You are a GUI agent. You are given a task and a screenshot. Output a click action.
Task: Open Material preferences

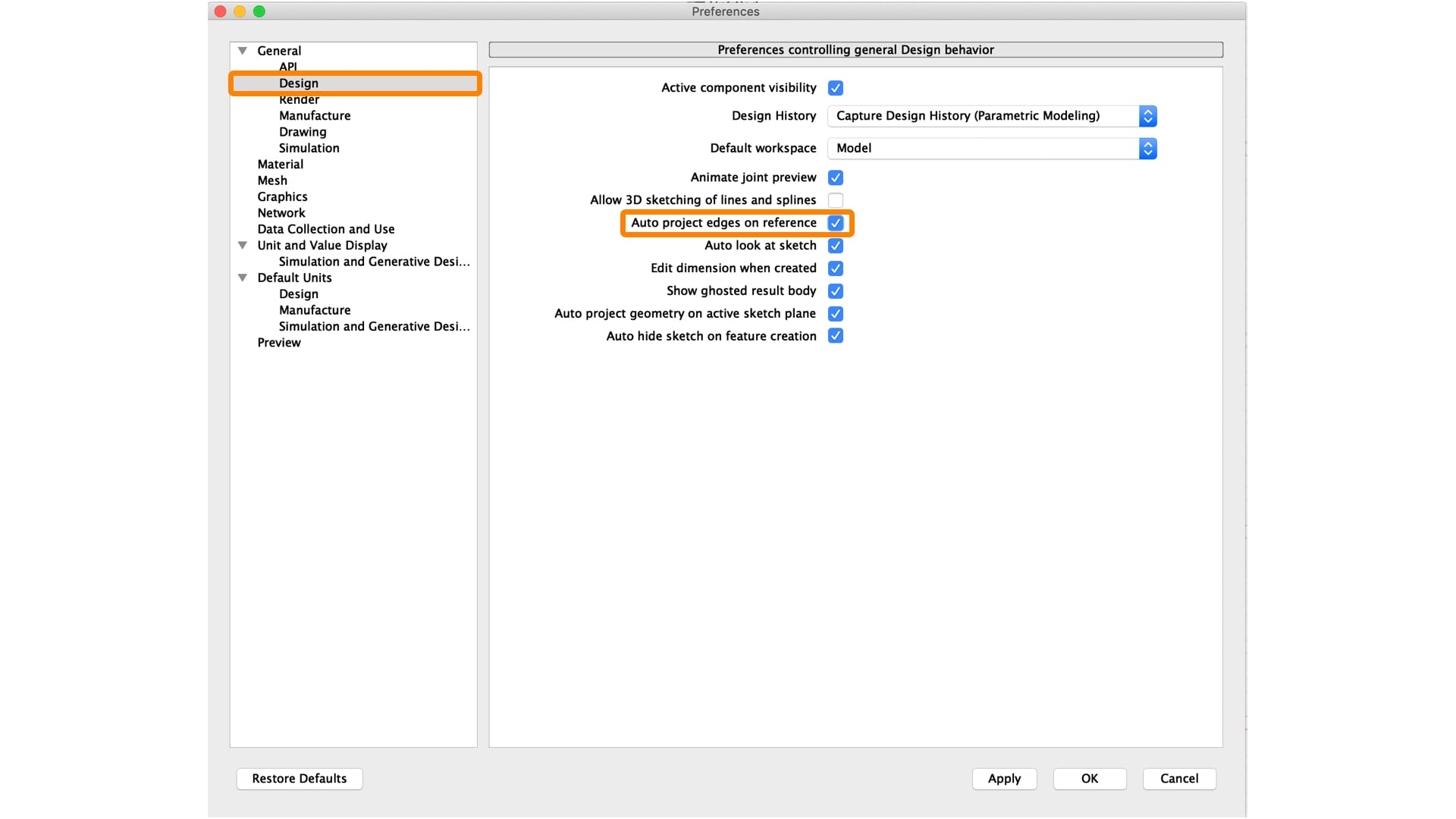pos(280,165)
